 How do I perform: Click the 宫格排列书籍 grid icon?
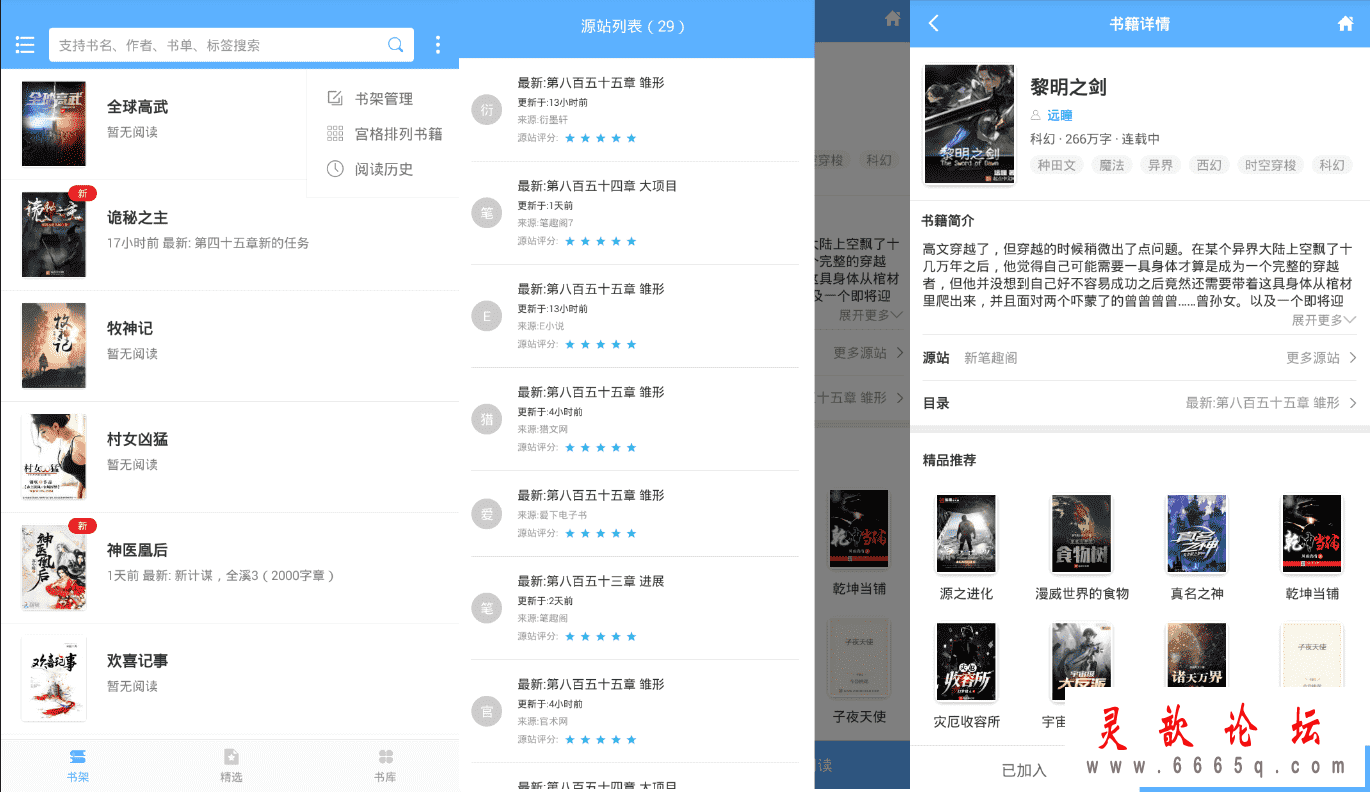[x=335, y=133]
